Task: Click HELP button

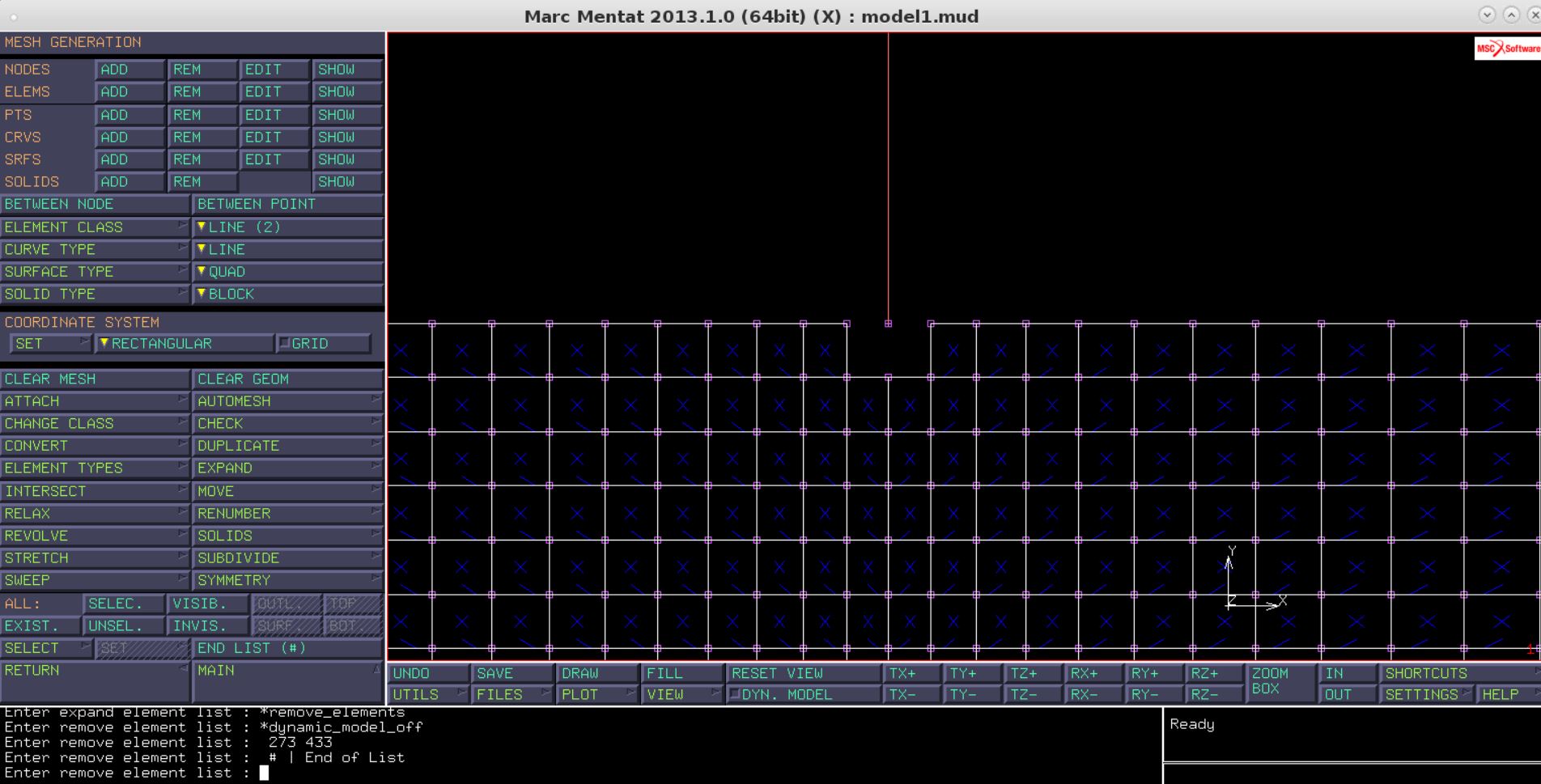Action: coord(1508,694)
